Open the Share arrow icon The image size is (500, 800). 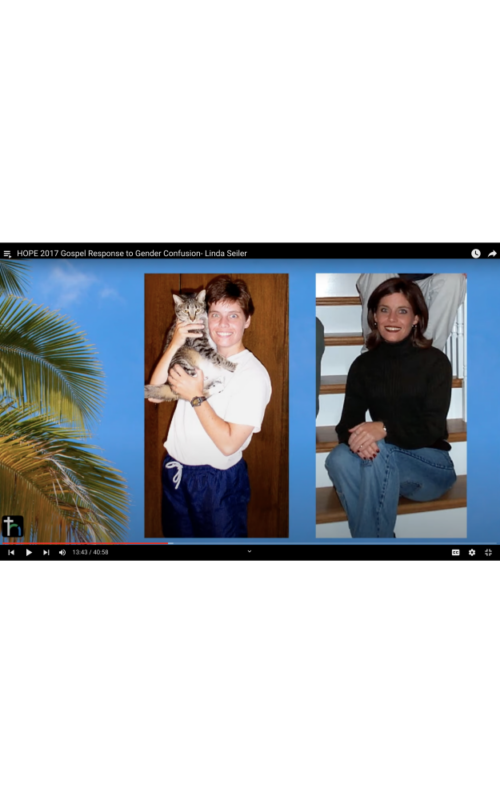click(492, 254)
